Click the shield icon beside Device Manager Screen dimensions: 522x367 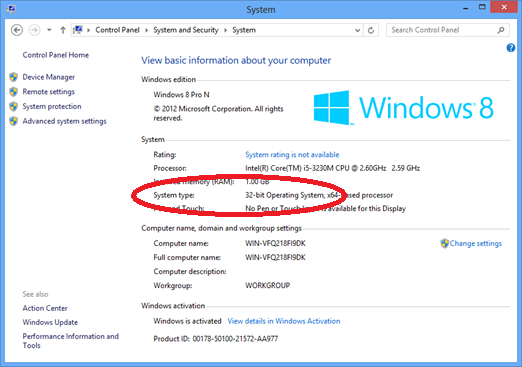pyautogui.click(x=13, y=77)
